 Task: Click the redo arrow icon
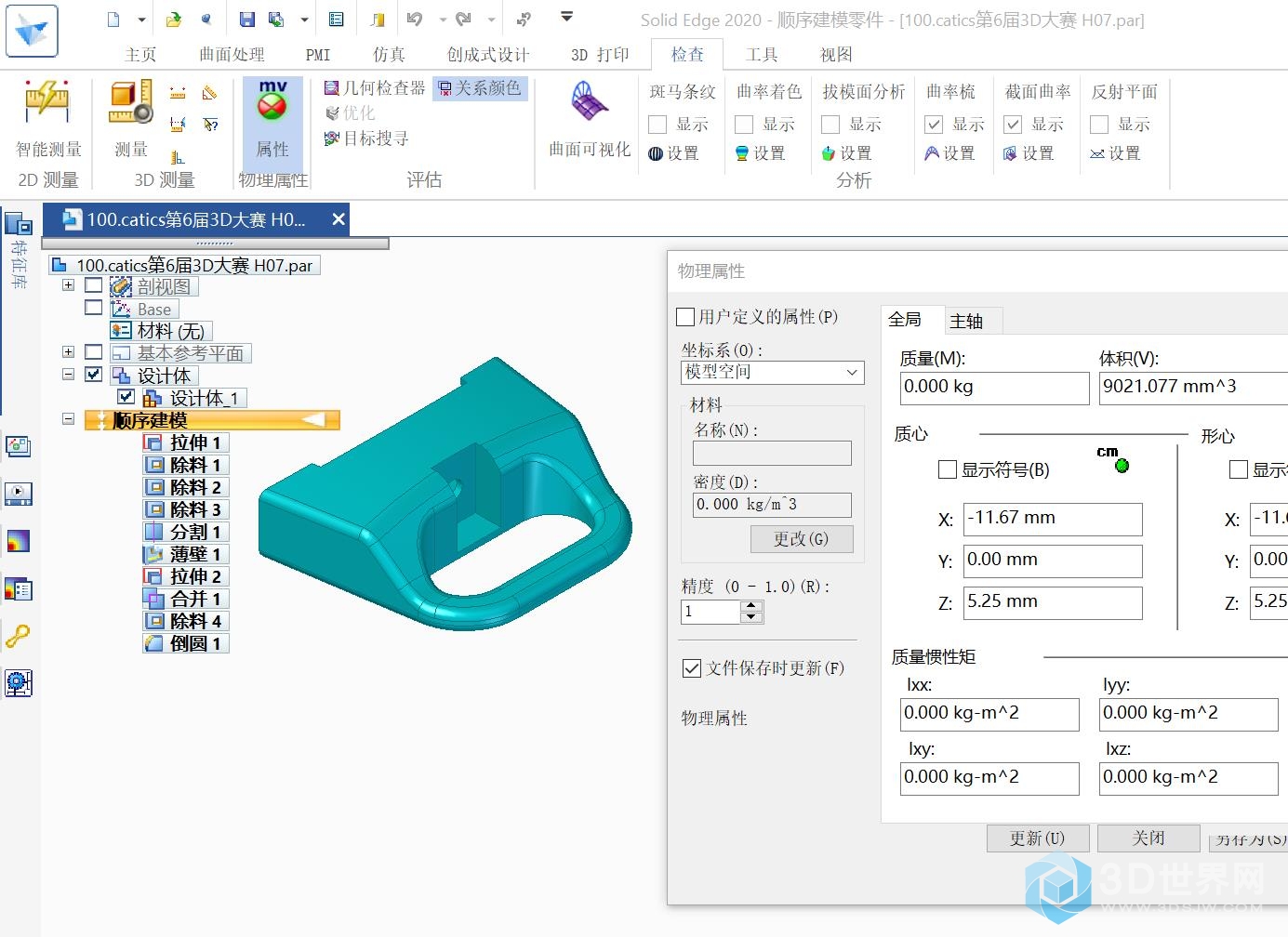tap(464, 19)
